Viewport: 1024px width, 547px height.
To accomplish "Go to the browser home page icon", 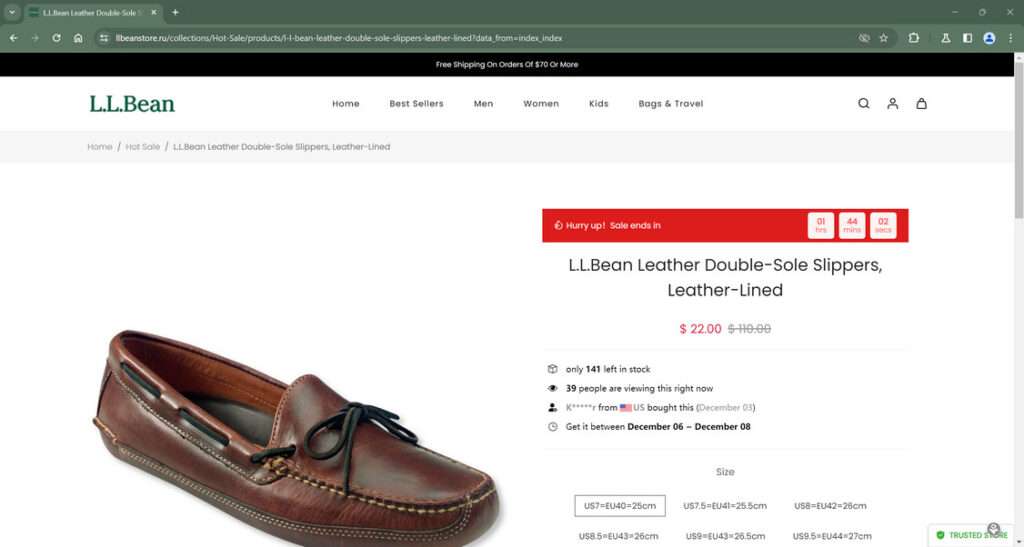I will coord(78,38).
